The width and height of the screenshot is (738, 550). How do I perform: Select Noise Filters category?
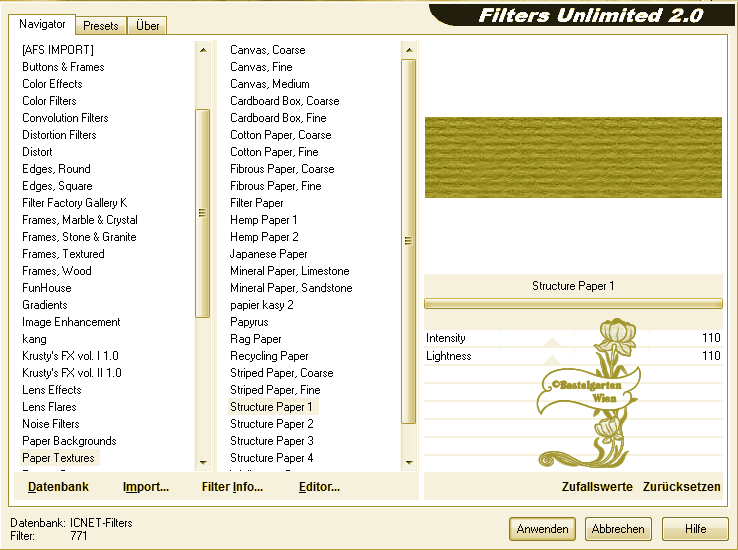click(x=50, y=424)
